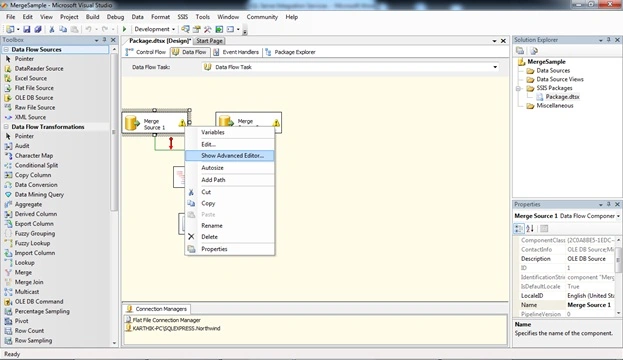The height and width of the screenshot is (360, 623).
Task: Select Aggregate transformation in Toolbox
Action: pyautogui.click(x=28, y=204)
